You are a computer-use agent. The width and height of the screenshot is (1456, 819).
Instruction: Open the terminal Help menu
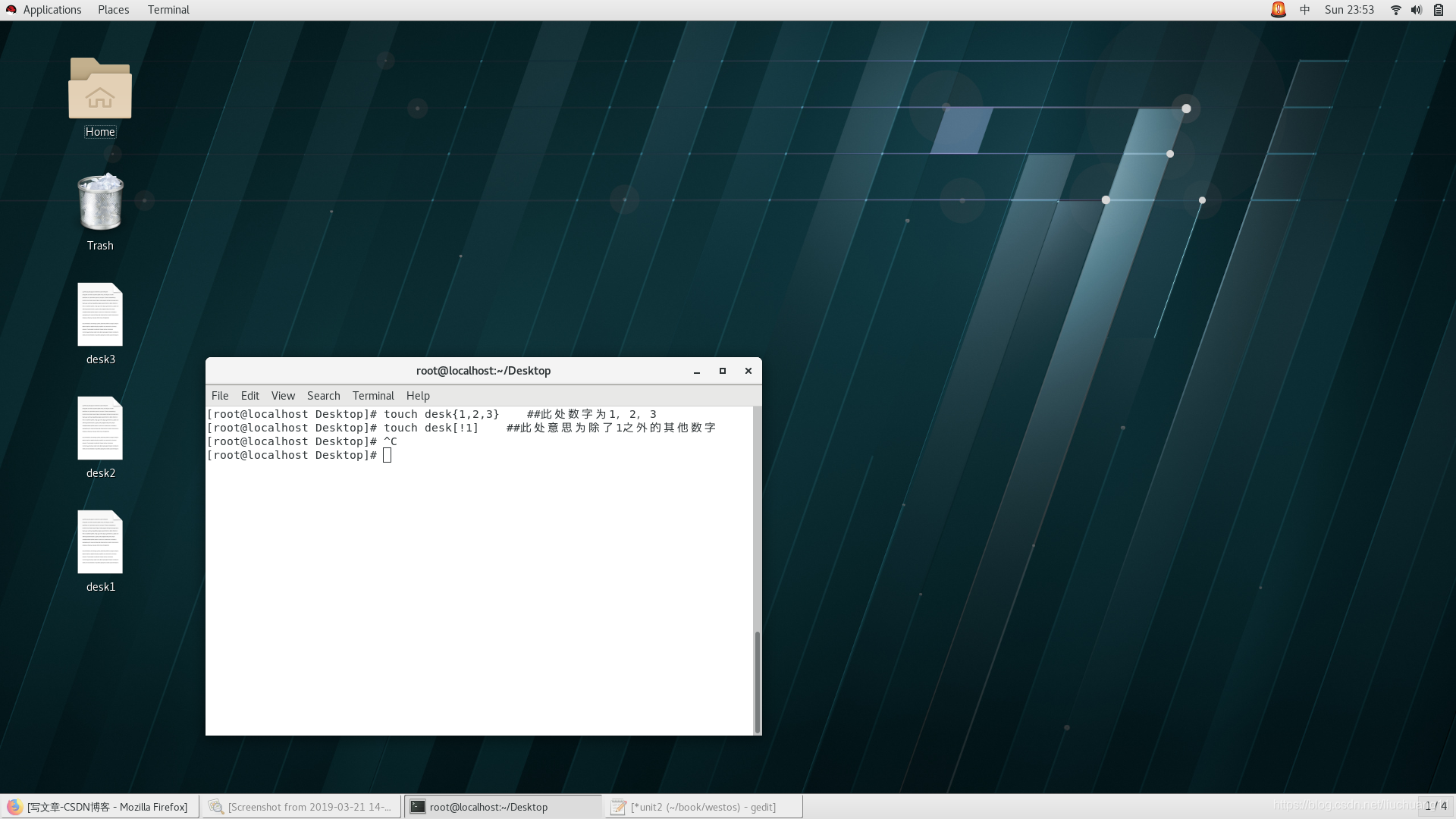click(x=418, y=396)
